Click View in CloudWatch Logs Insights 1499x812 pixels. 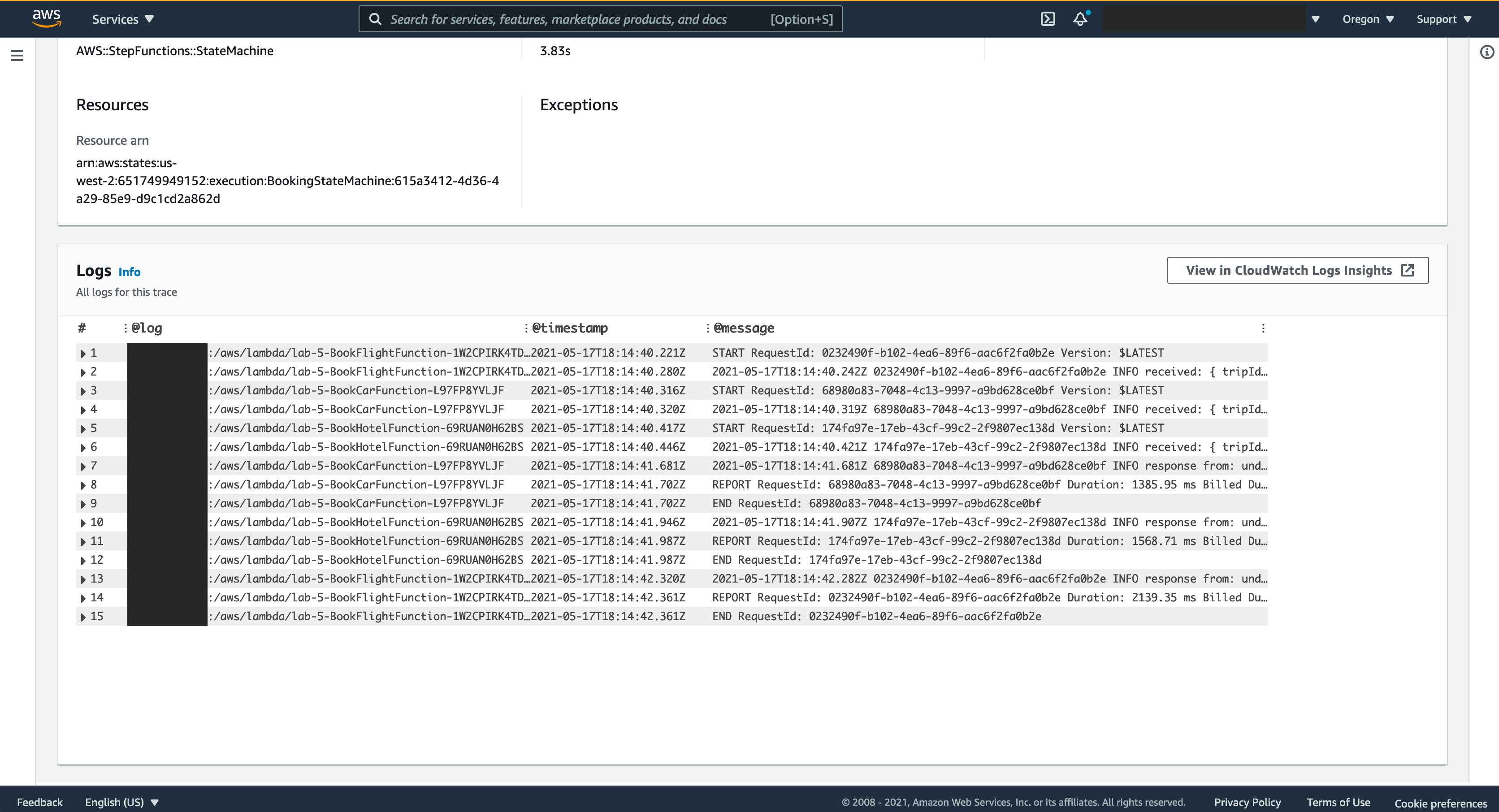coord(1298,270)
